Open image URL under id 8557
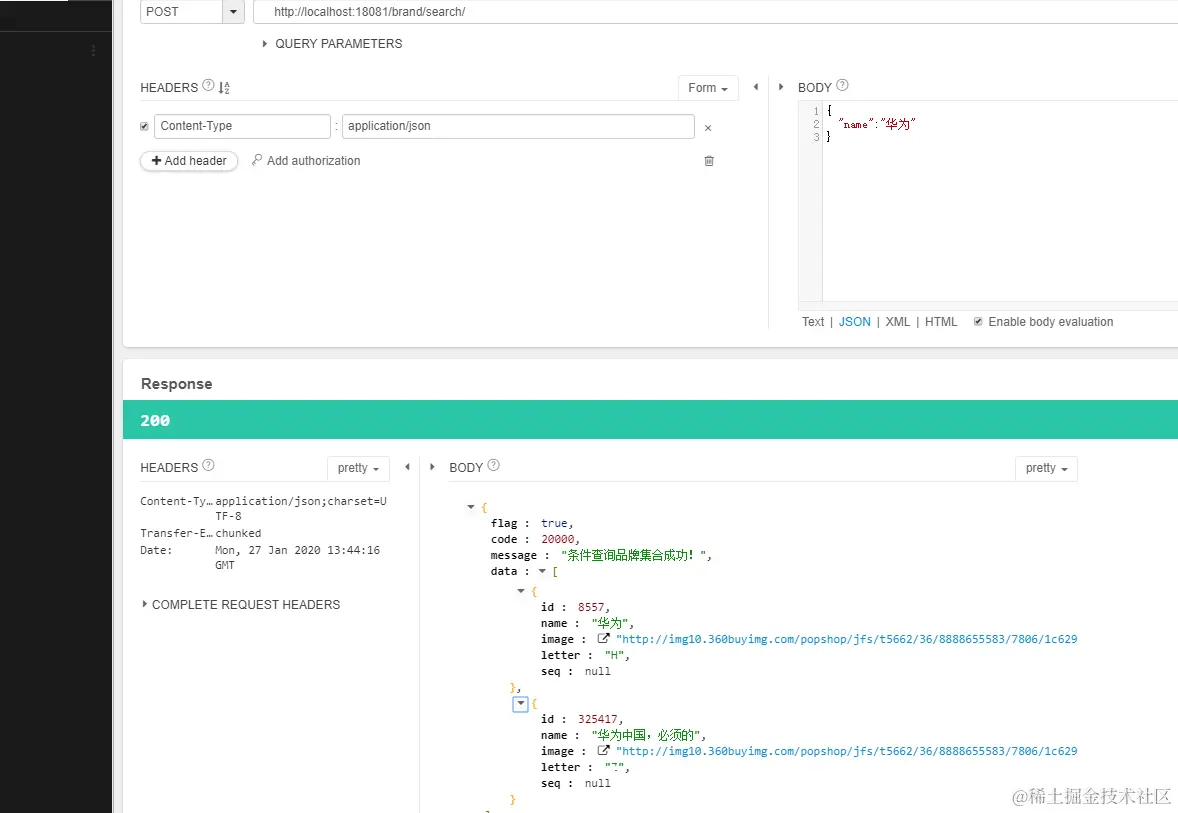This screenshot has width=1178, height=813. point(847,639)
